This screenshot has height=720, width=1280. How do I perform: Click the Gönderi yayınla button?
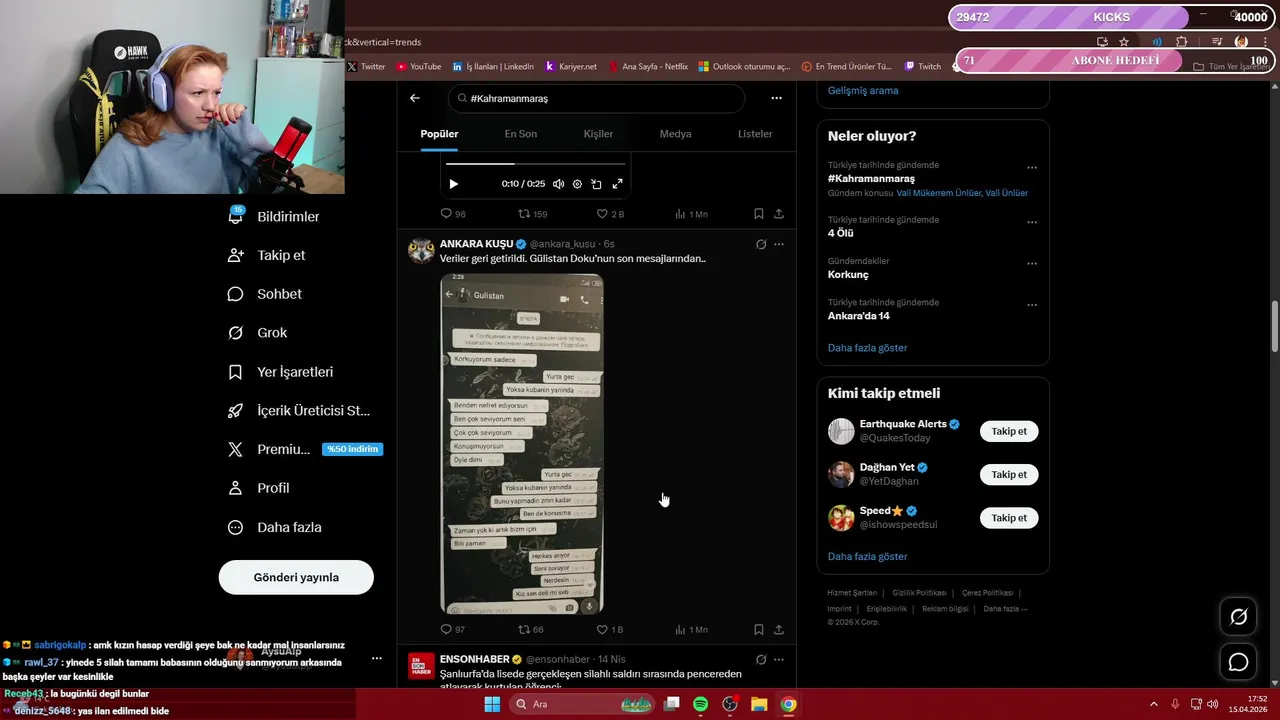point(296,577)
